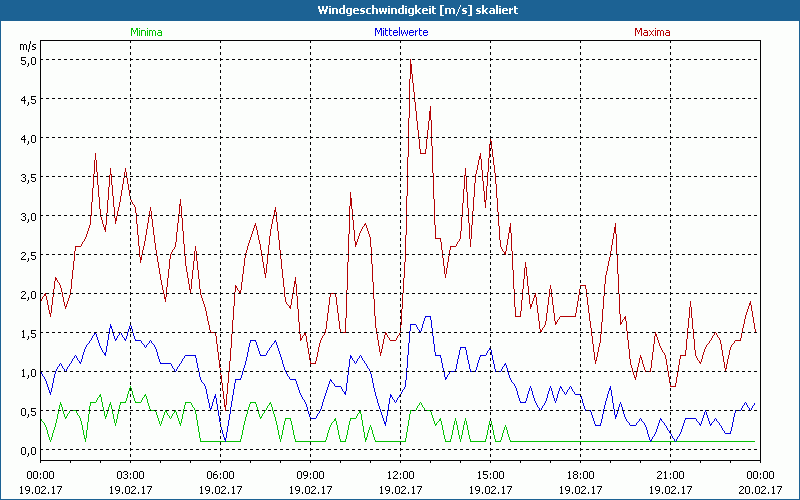Select the 12:00 time axis label
Screen dimensions: 800x500
400,475
